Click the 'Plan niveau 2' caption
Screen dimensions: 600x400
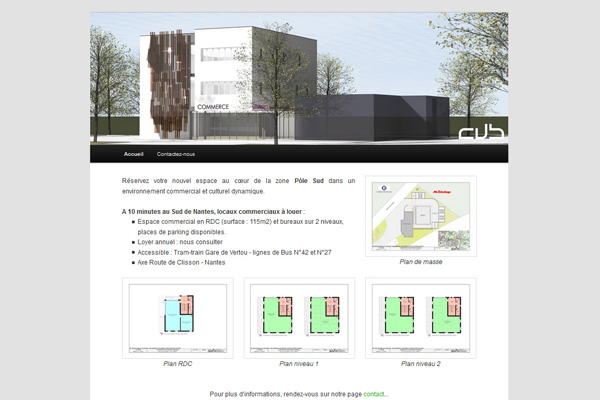point(421,364)
